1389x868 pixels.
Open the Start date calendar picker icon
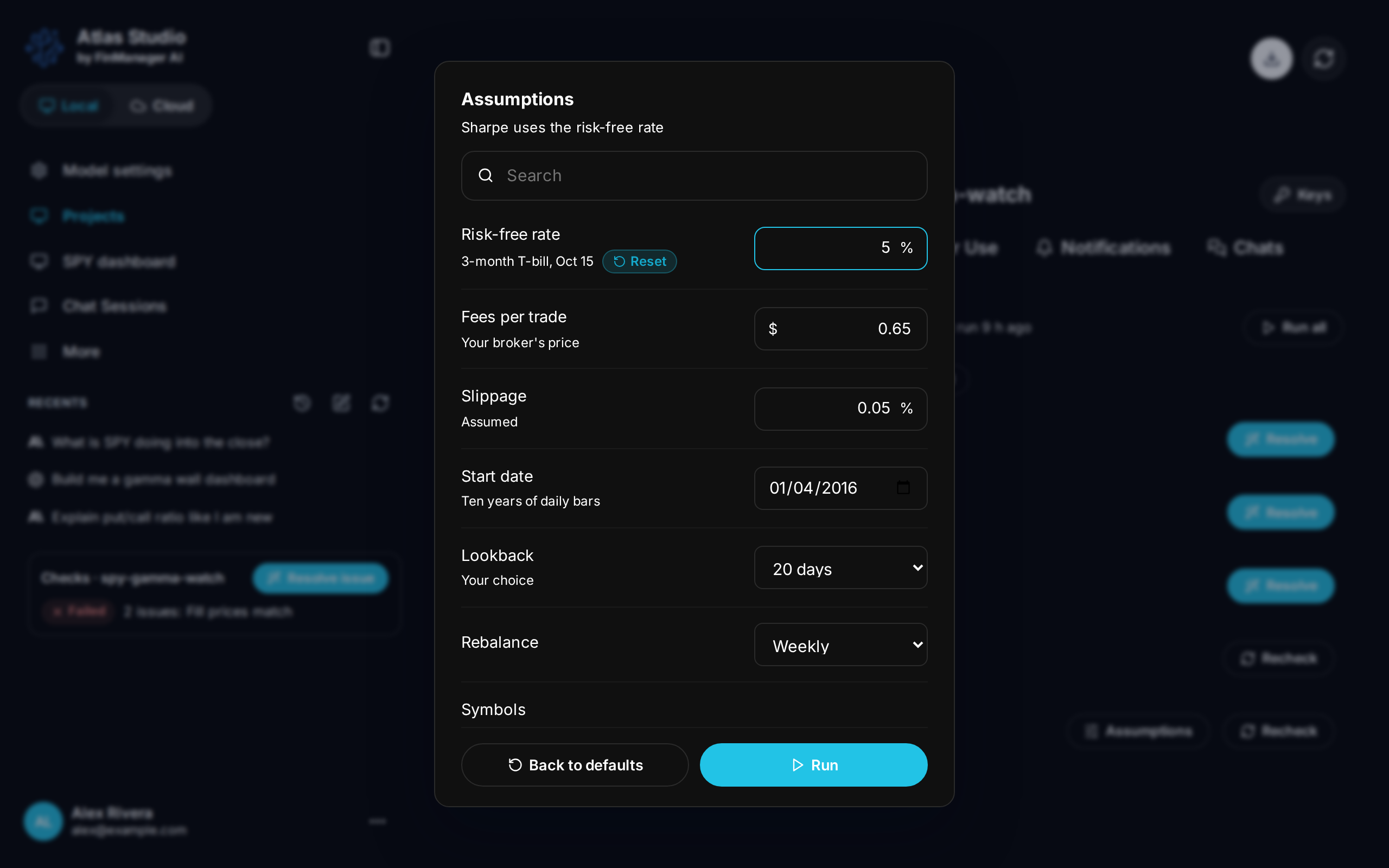pos(903,487)
